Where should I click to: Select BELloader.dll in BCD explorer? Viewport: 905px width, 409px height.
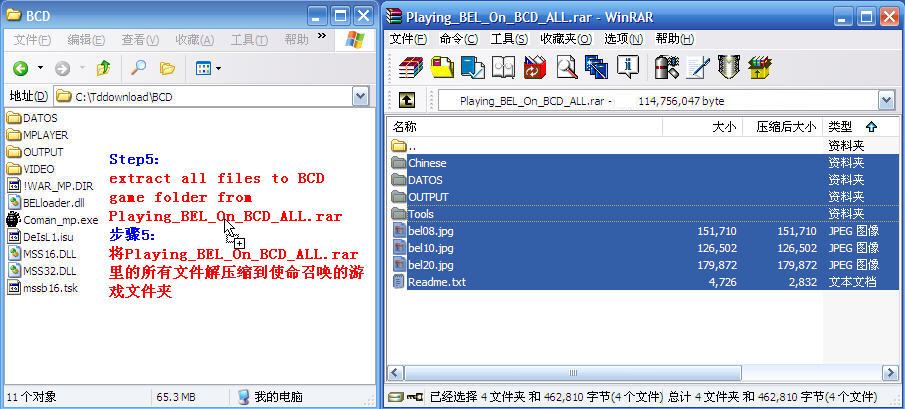(x=46, y=203)
